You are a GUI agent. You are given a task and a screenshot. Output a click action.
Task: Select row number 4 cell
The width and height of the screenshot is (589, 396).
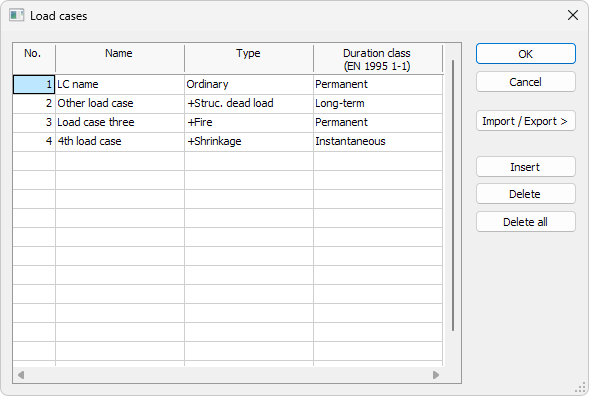[34, 142]
